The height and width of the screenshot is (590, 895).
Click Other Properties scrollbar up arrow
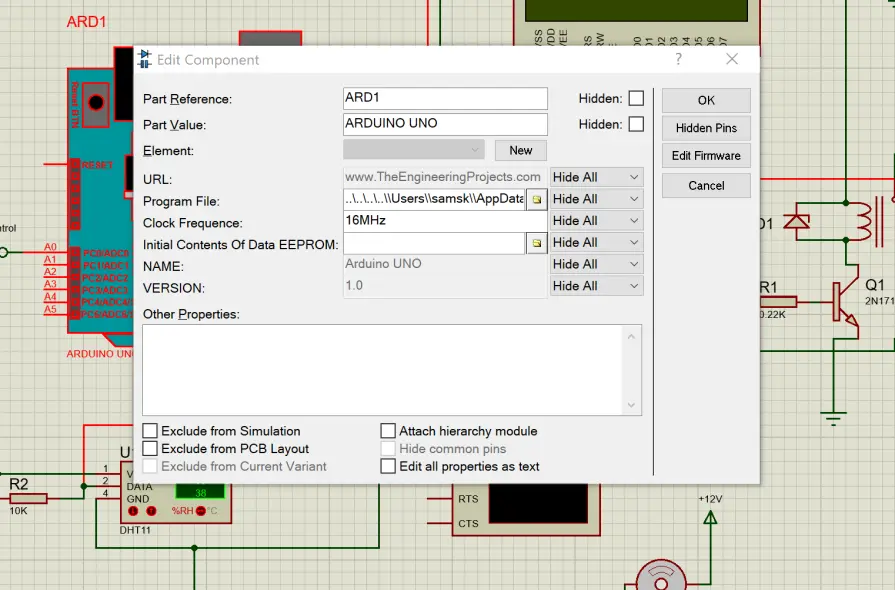631,337
